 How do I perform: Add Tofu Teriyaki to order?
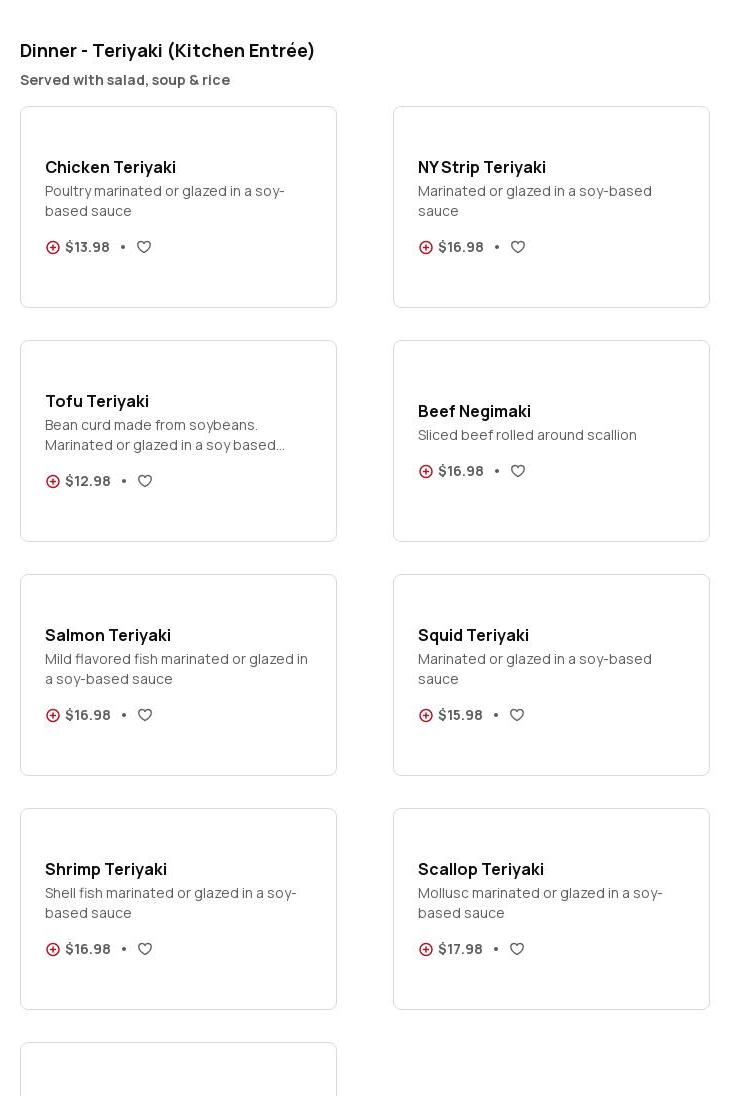point(53,481)
